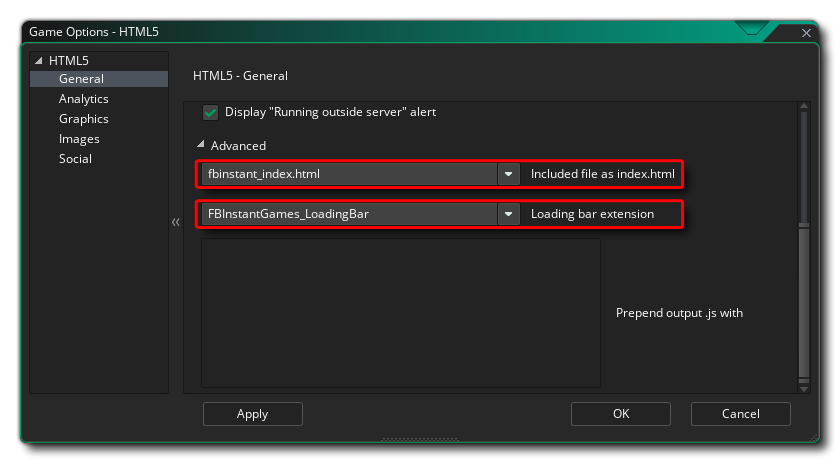Screen dimensions: 840x463
Task: Click inside the Prepend output .js text area
Action: click(x=401, y=313)
